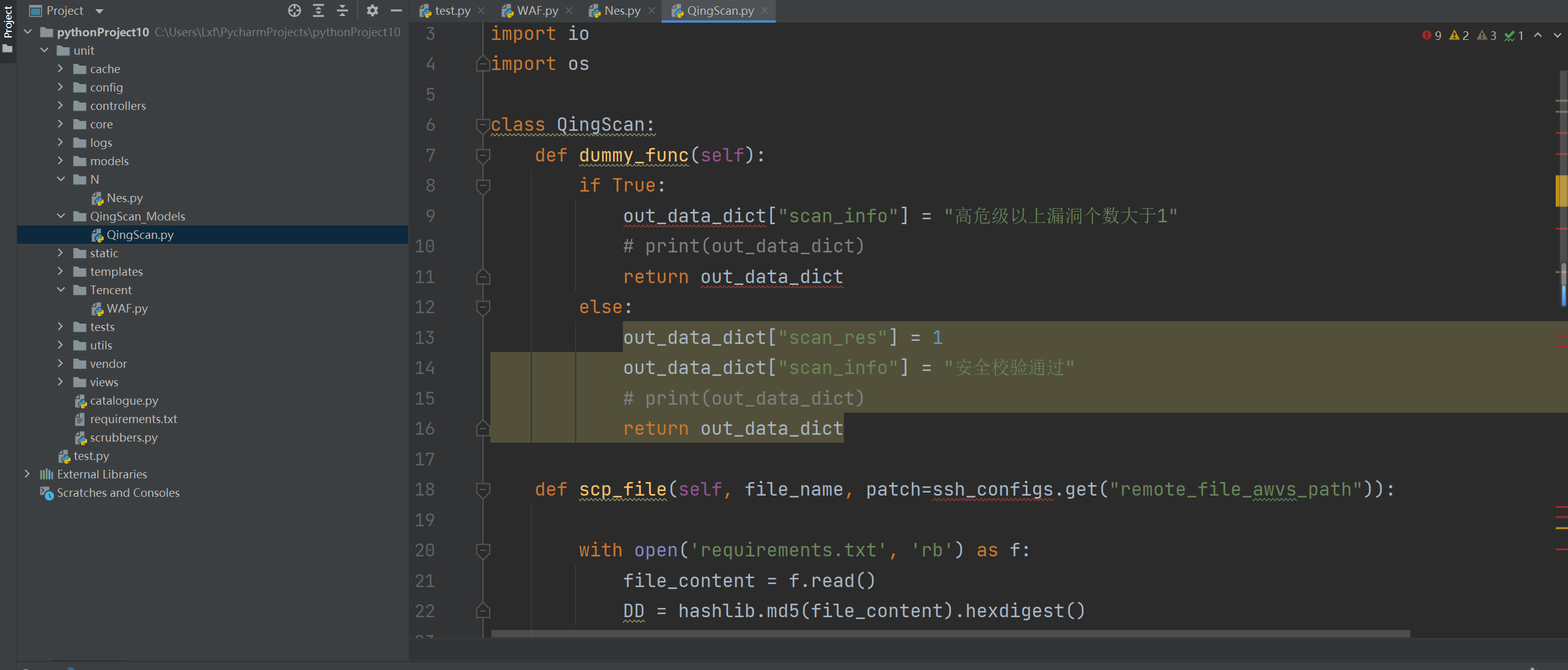
Task: Click the Select Opened File locate icon
Action: (x=295, y=10)
